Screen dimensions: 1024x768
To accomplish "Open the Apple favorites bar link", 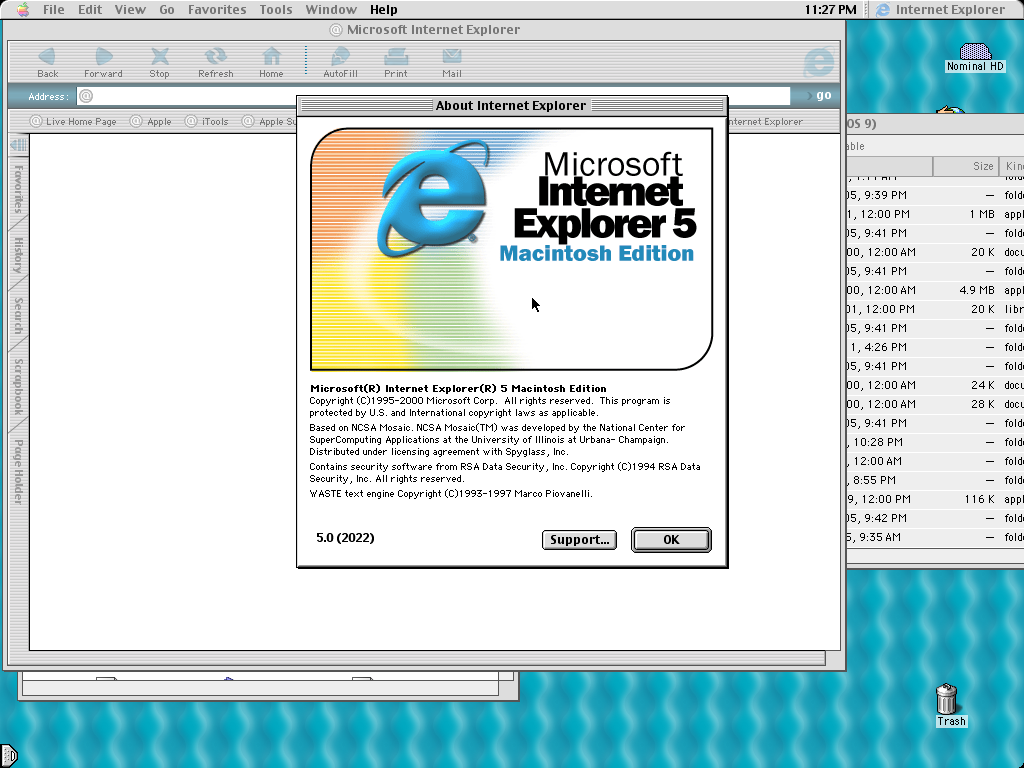I will pos(151,121).
